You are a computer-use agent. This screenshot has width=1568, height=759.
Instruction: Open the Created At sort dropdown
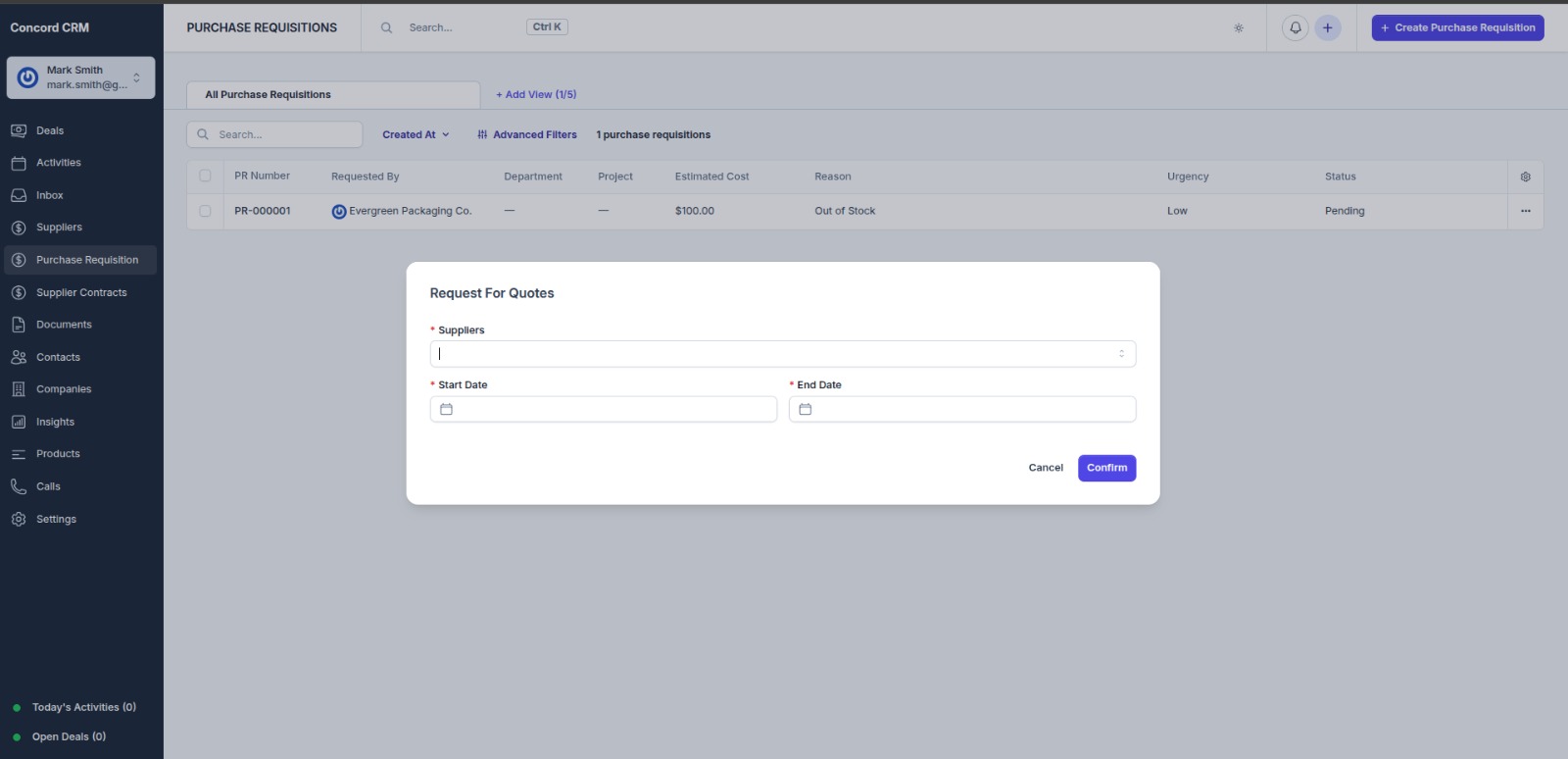click(x=416, y=135)
